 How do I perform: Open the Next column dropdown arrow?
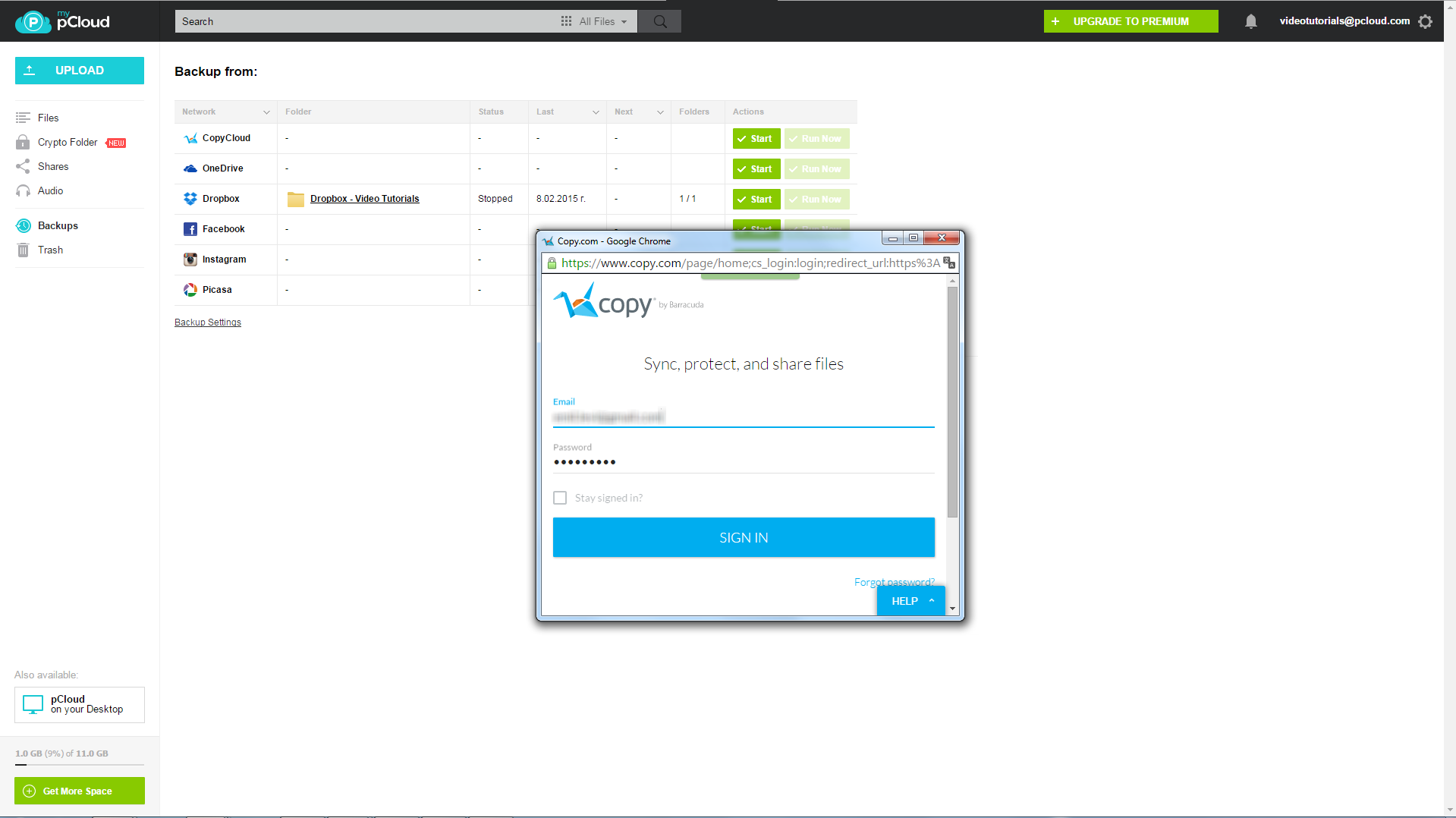660,112
